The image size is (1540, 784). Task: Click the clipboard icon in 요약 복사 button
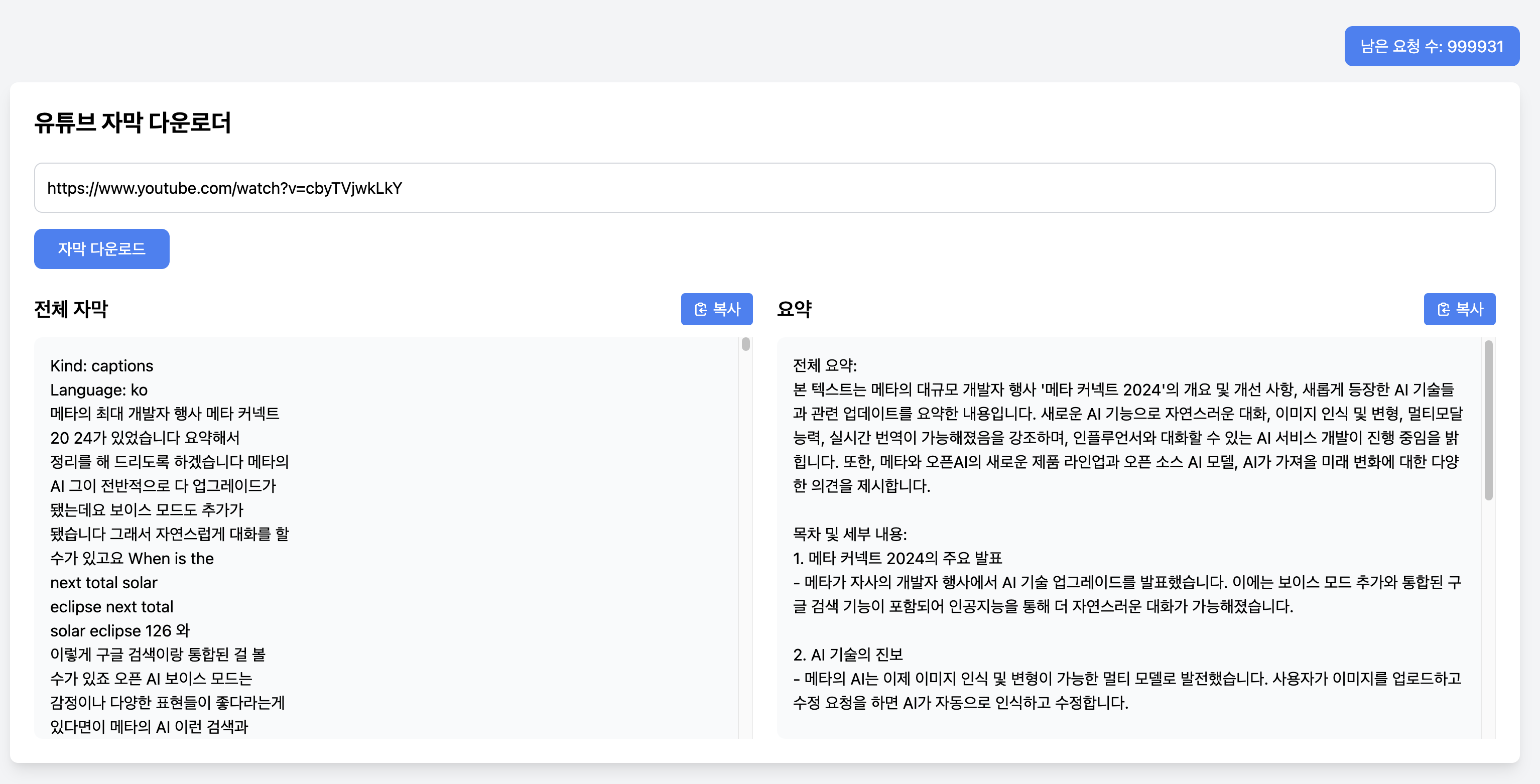click(x=1444, y=309)
